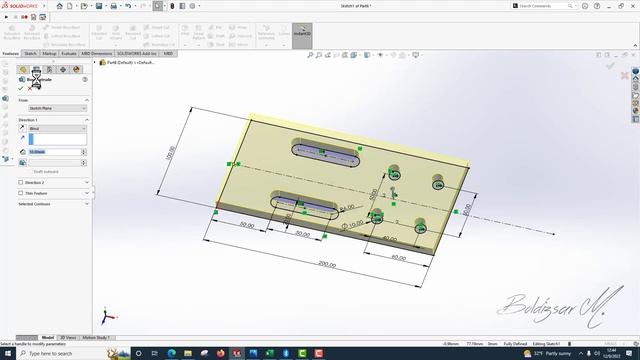Viewport: 640px width, 360px height.
Task: Adjust the draft angle stepper arrows
Action: tap(84, 163)
